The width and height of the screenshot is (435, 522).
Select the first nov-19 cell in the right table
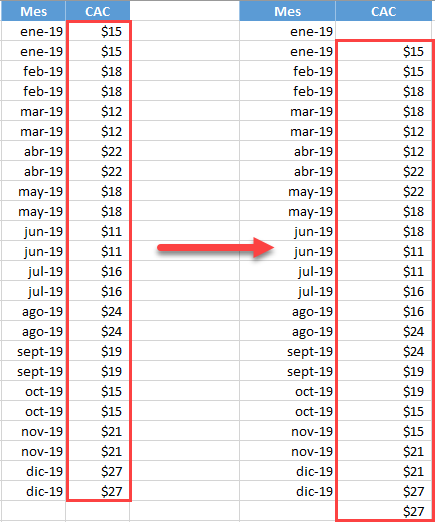287,431
